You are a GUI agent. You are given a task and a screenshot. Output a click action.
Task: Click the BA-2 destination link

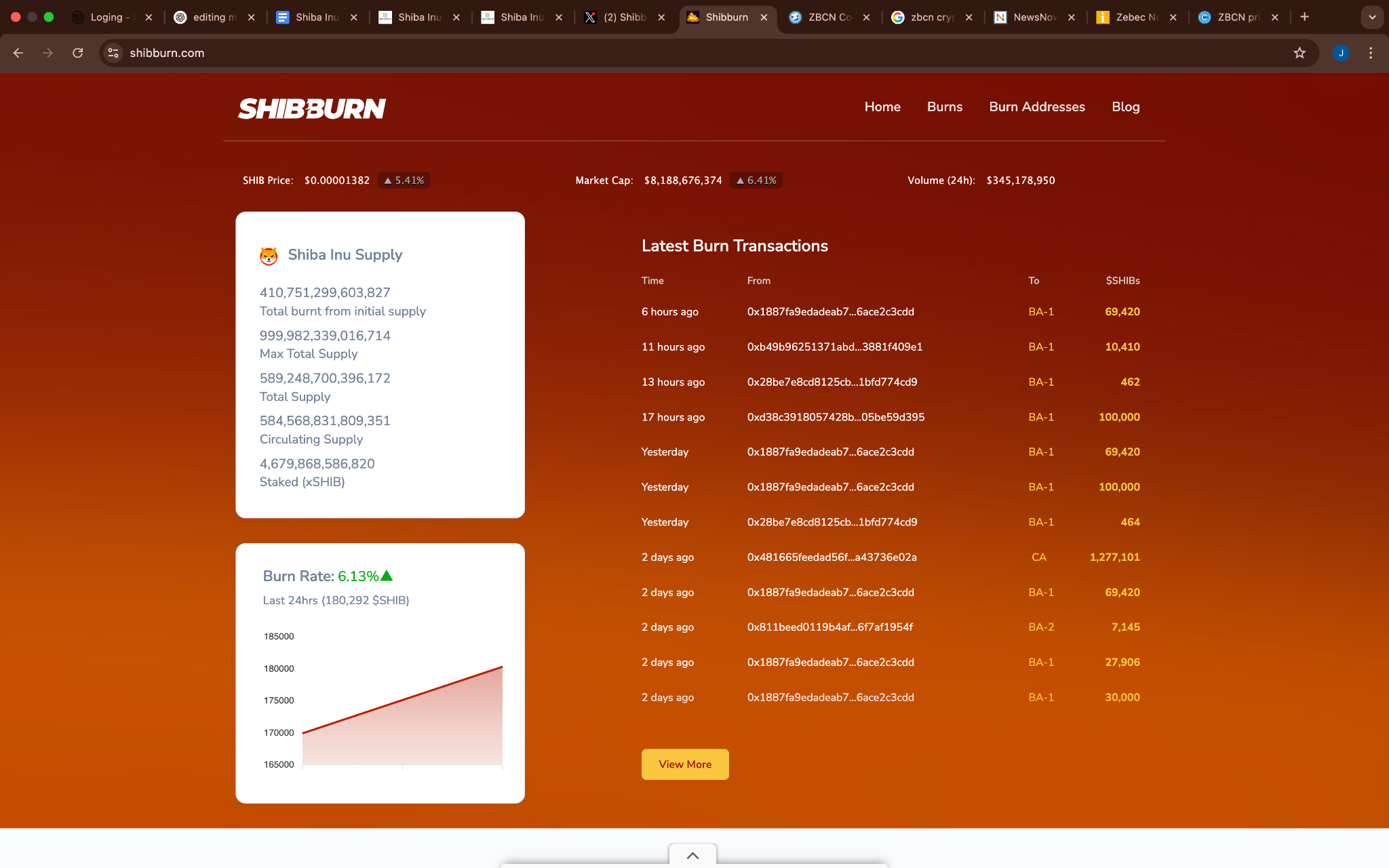pos(1041,627)
